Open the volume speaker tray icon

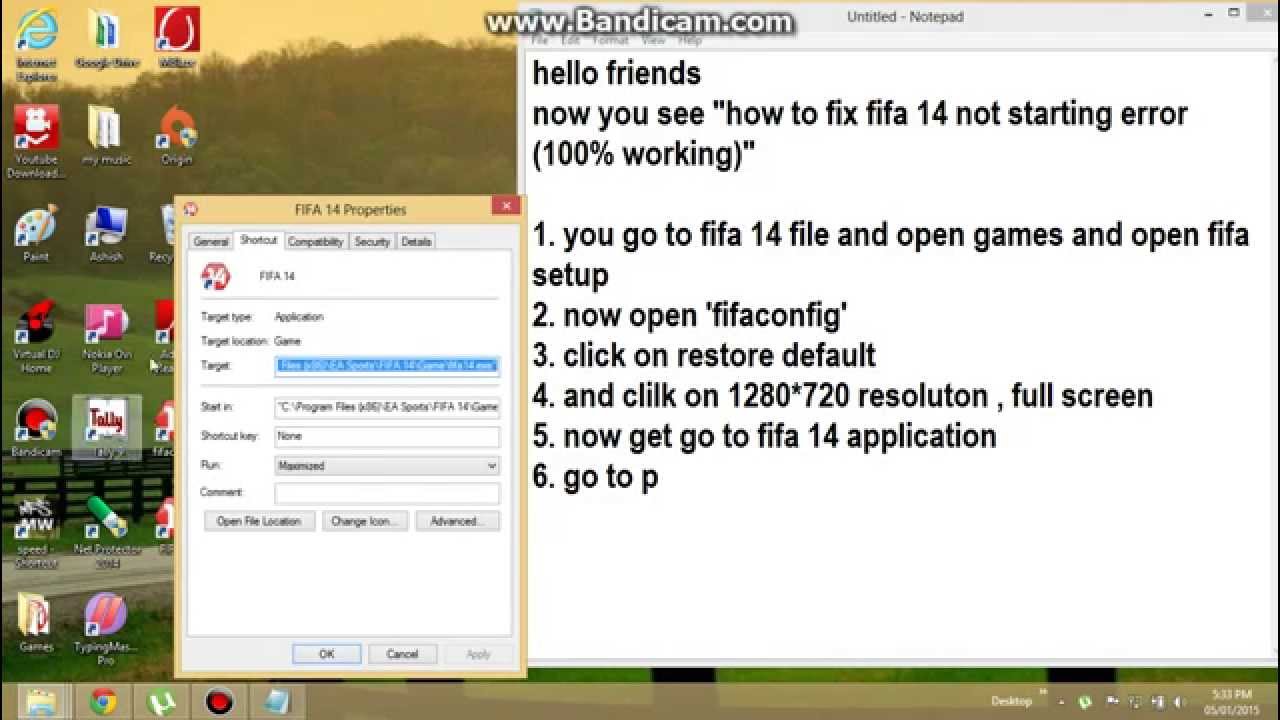pos(1179,702)
